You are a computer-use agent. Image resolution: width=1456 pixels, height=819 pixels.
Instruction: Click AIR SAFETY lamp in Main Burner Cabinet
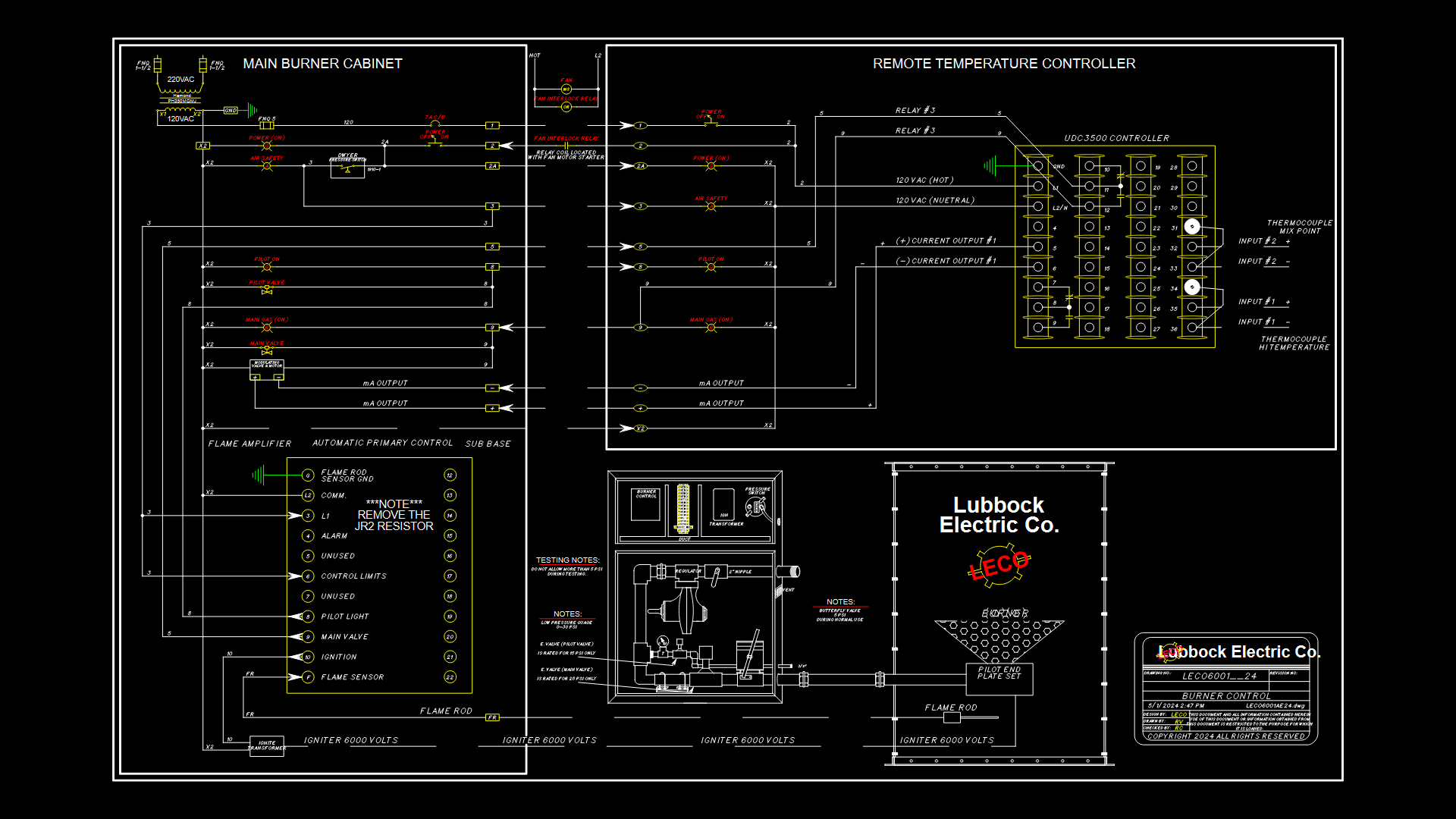coord(267,165)
